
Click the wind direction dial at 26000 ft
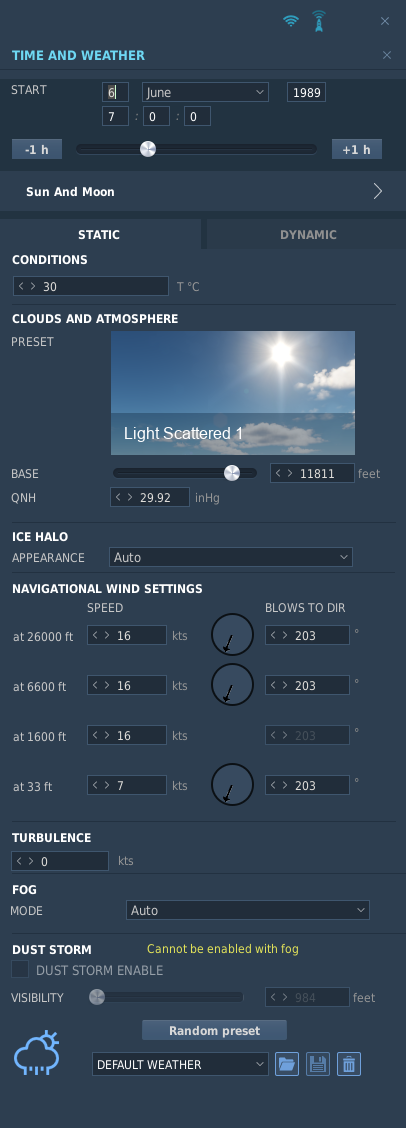232,634
